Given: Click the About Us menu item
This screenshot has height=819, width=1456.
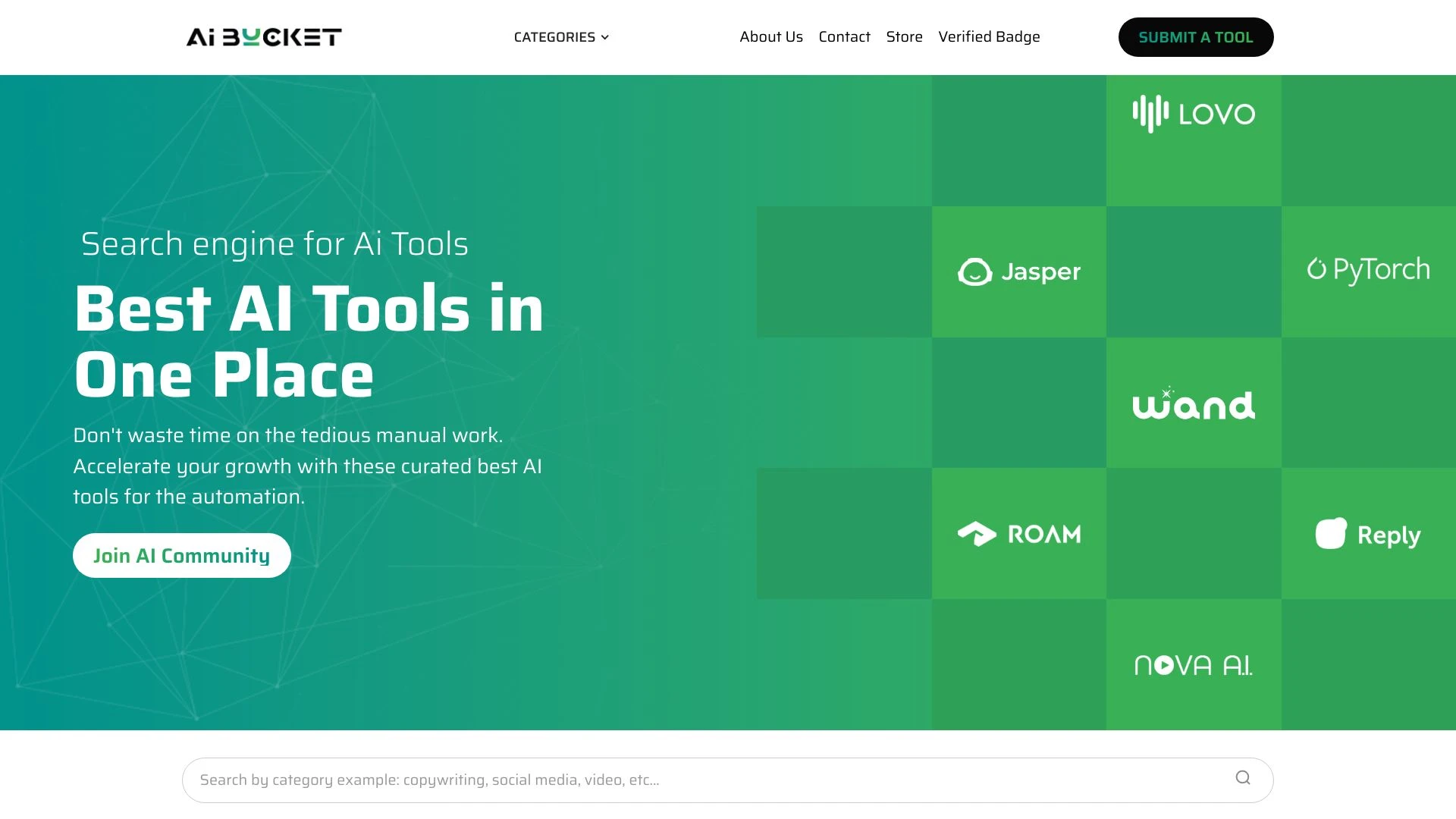Looking at the screenshot, I should (x=771, y=37).
